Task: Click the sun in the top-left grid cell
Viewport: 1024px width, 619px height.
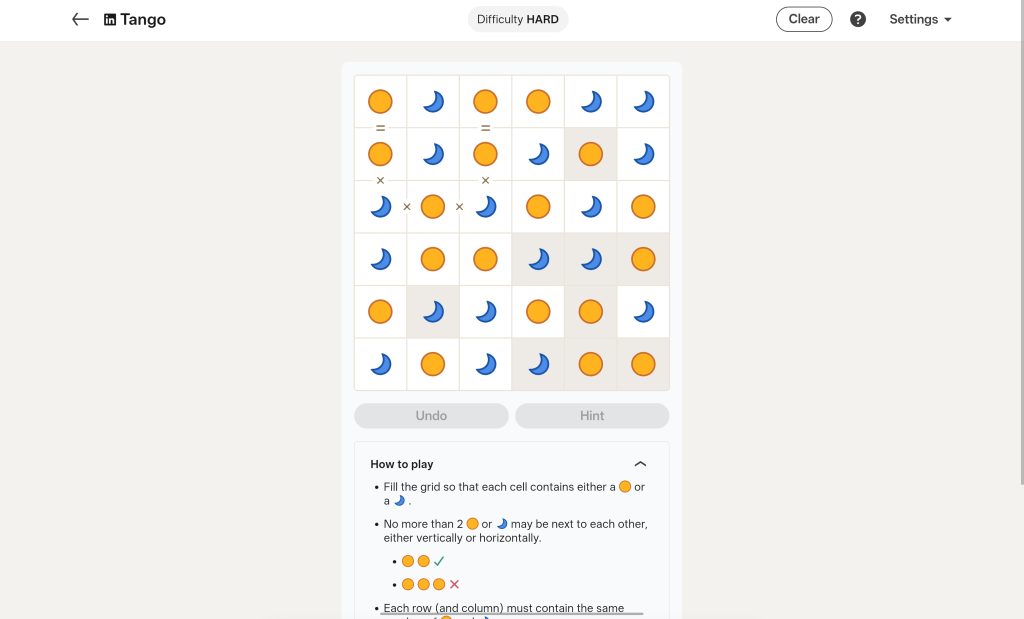Action: 381,101
